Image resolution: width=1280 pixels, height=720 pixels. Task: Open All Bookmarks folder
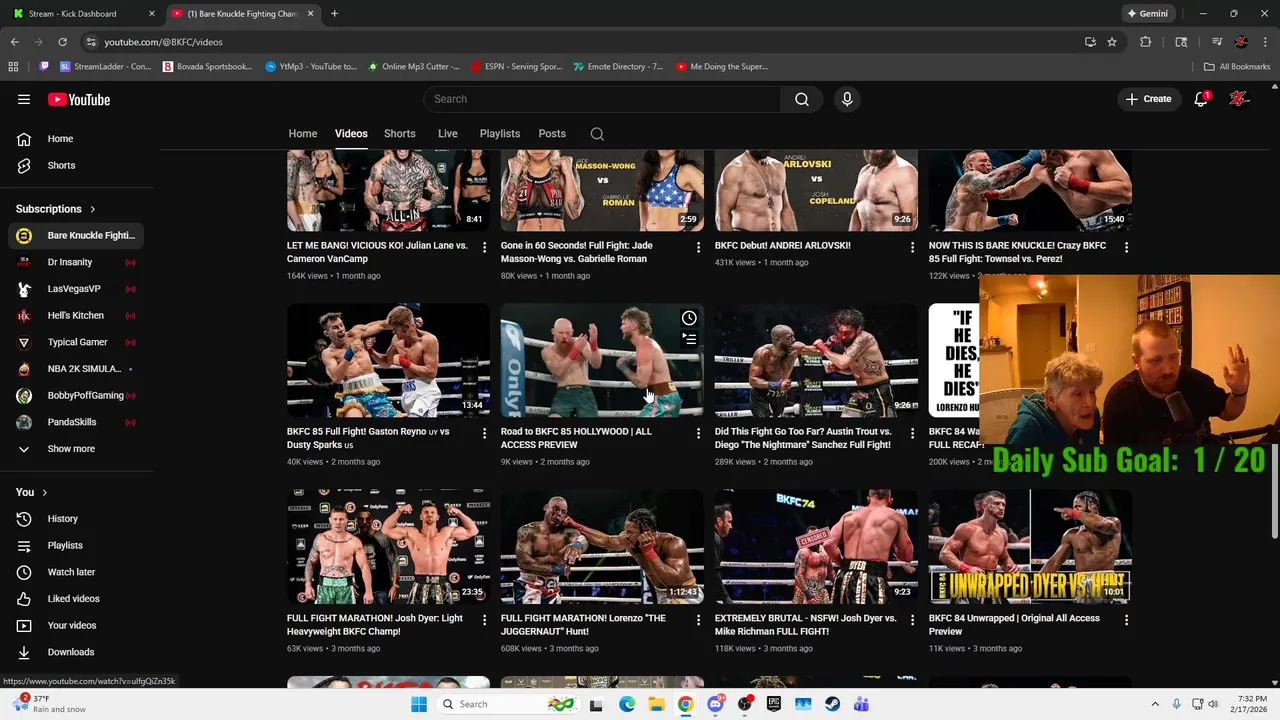(x=1237, y=67)
